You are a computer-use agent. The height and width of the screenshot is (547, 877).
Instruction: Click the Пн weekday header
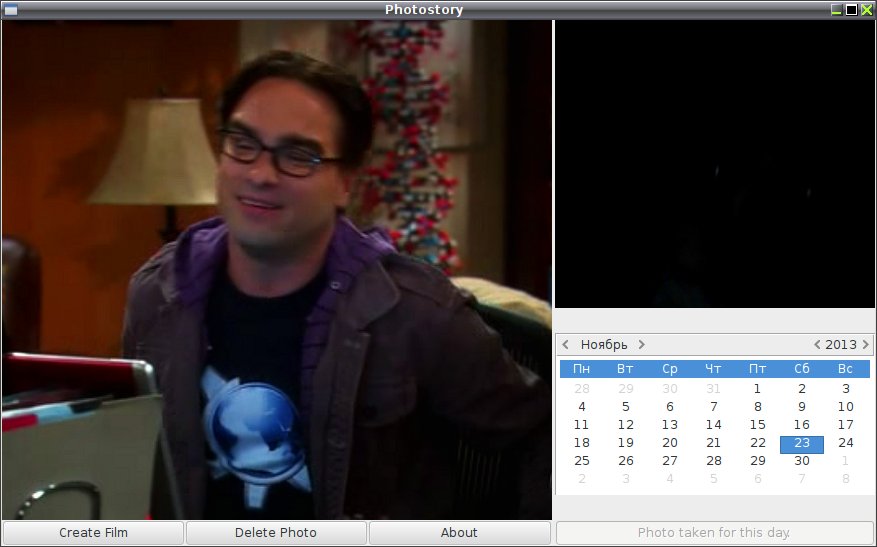[582, 369]
